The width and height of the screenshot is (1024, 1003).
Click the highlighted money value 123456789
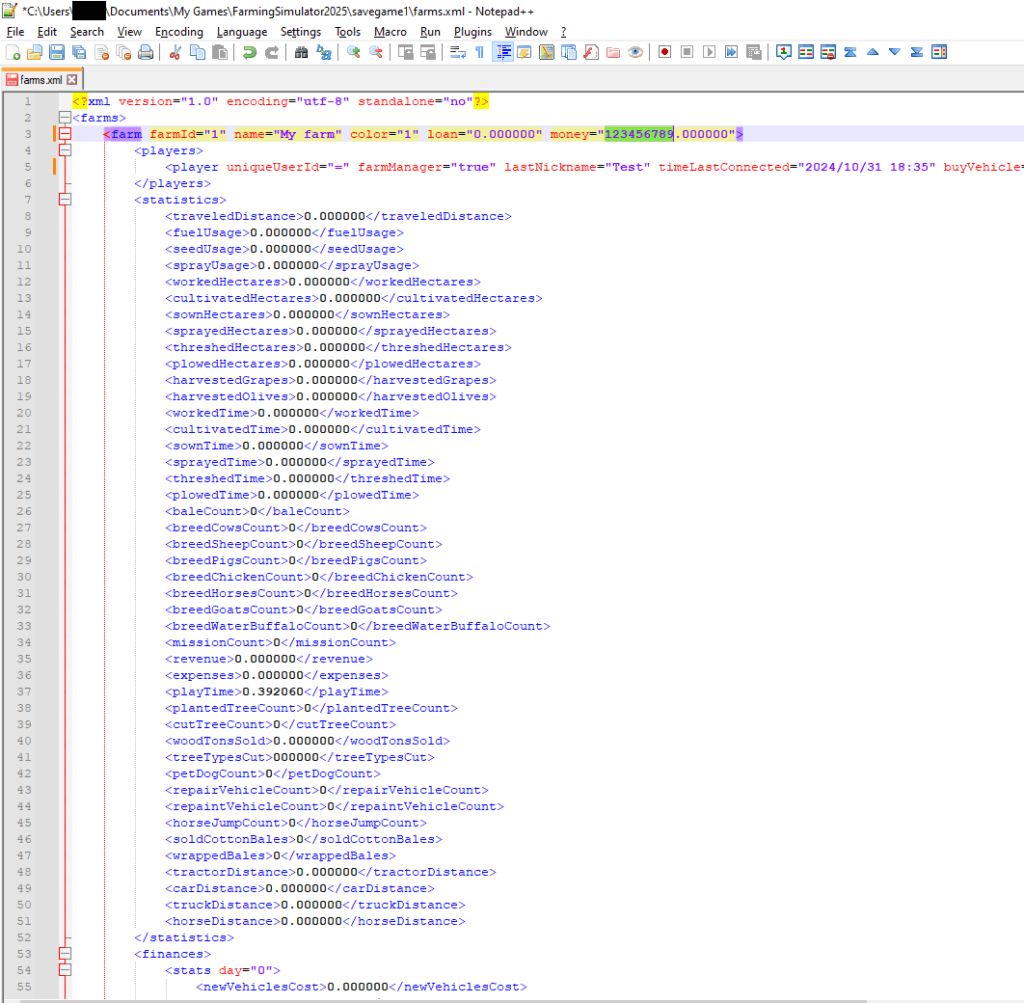640,134
